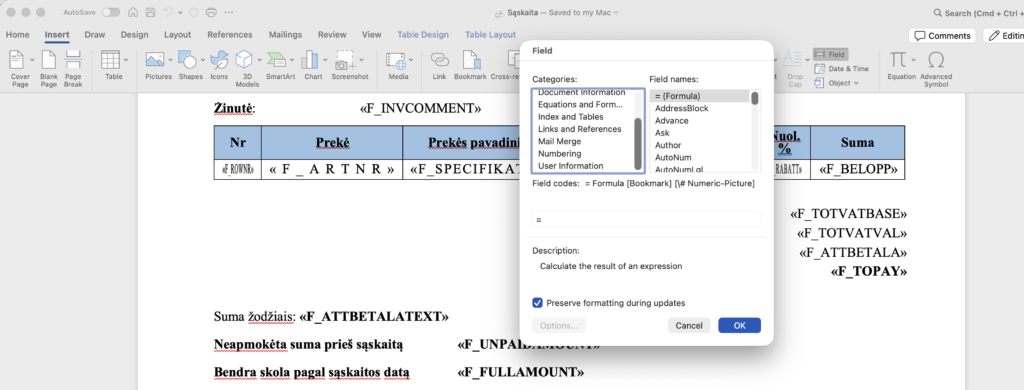
Task: Expand the Pictures dropdown arrow
Action: (x=170, y=60)
